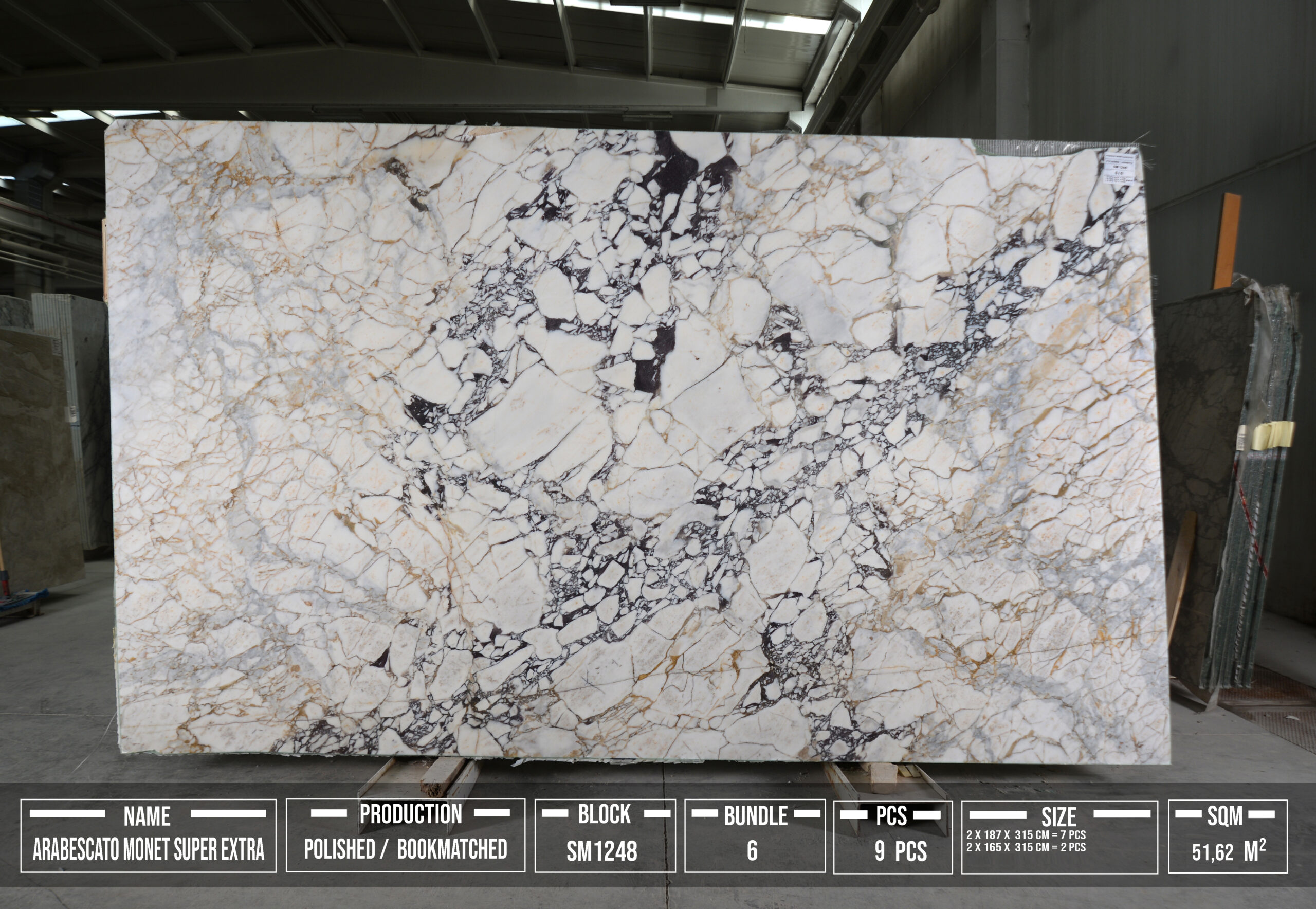Viewport: 1316px width, 909px height.
Task: Click the BUNDLE header label
Action: click(755, 816)
